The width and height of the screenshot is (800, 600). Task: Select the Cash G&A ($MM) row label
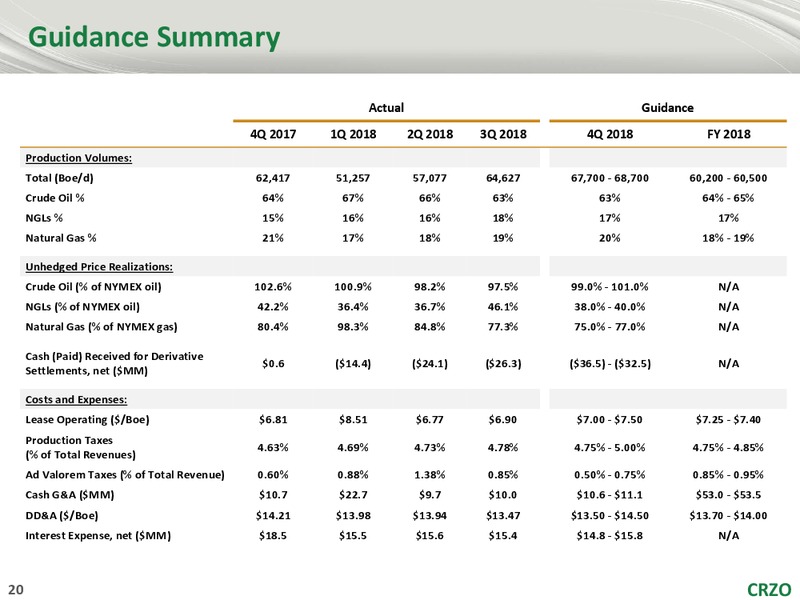(70, 495)
